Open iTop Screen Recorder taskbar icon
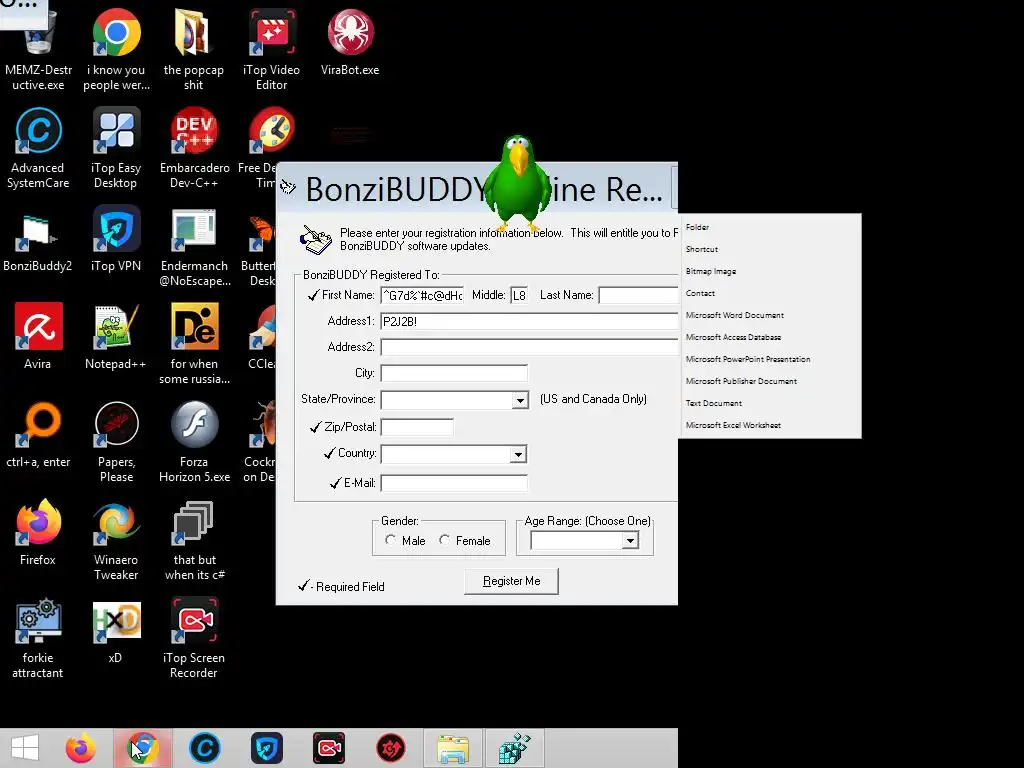Viewport: 1024px width, 768px height. pos(328,748)
